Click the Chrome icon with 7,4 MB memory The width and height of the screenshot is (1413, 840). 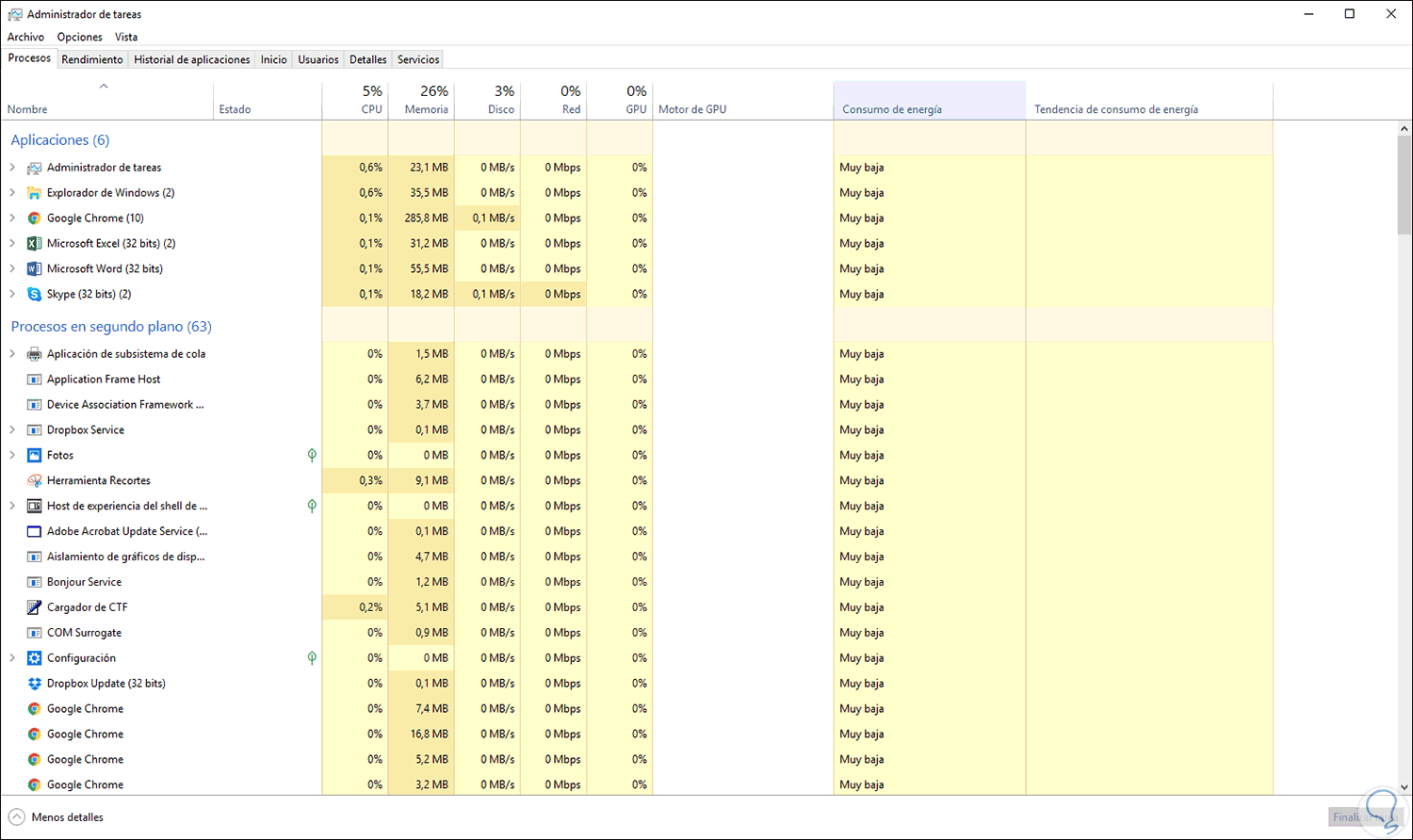click(34, 710)
